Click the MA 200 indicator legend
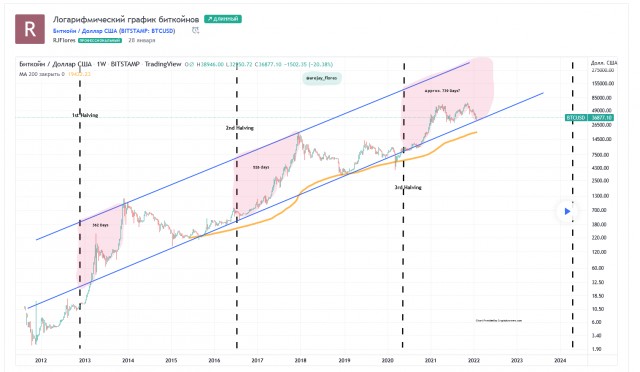 [55, 74]
